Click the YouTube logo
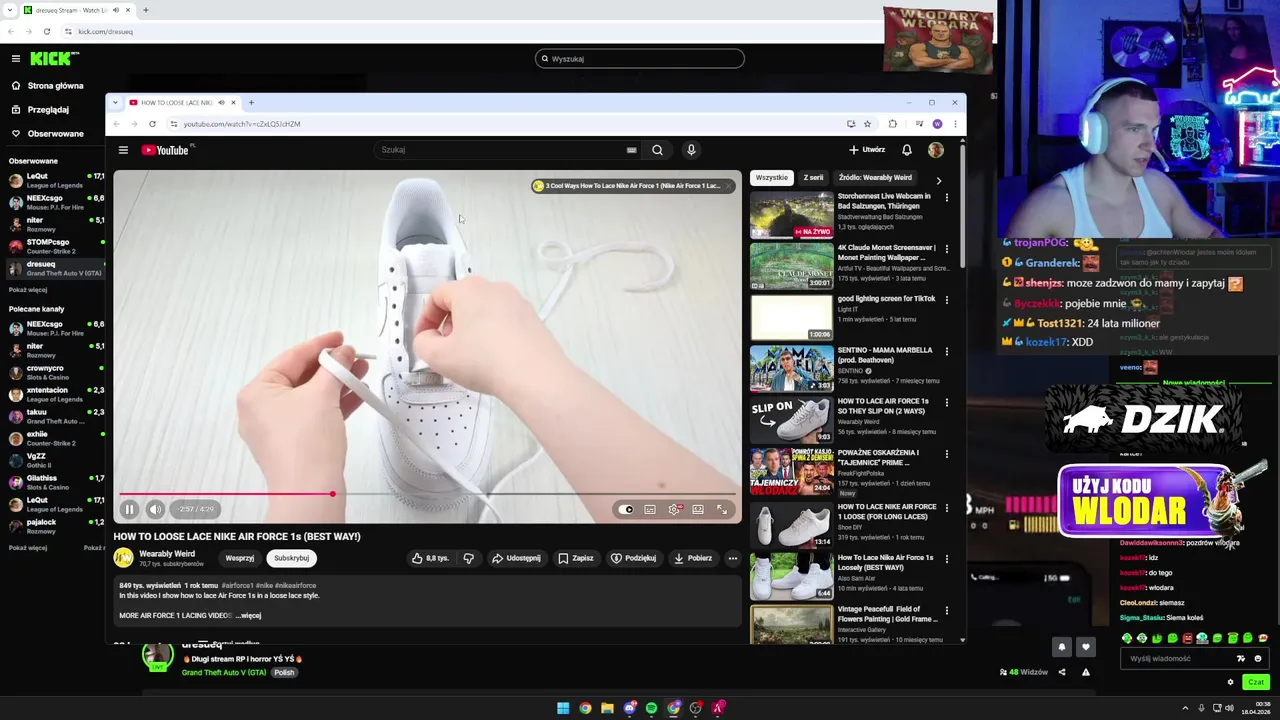Image resolution: width=1280 pixels, height=720 pixels. [x=165, y=150]
